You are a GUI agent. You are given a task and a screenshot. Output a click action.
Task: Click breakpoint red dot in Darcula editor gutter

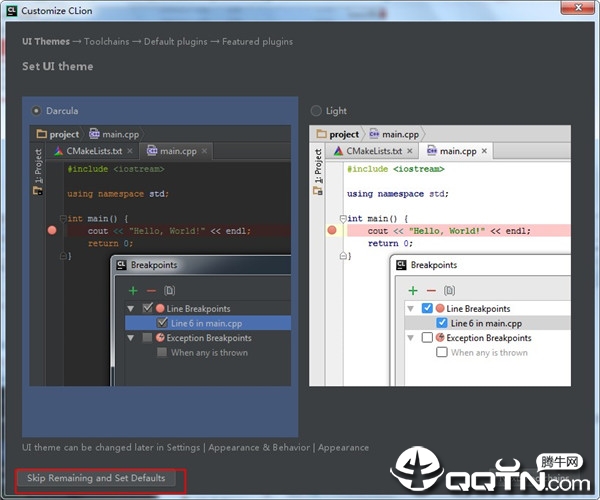[x=52, y=230]
